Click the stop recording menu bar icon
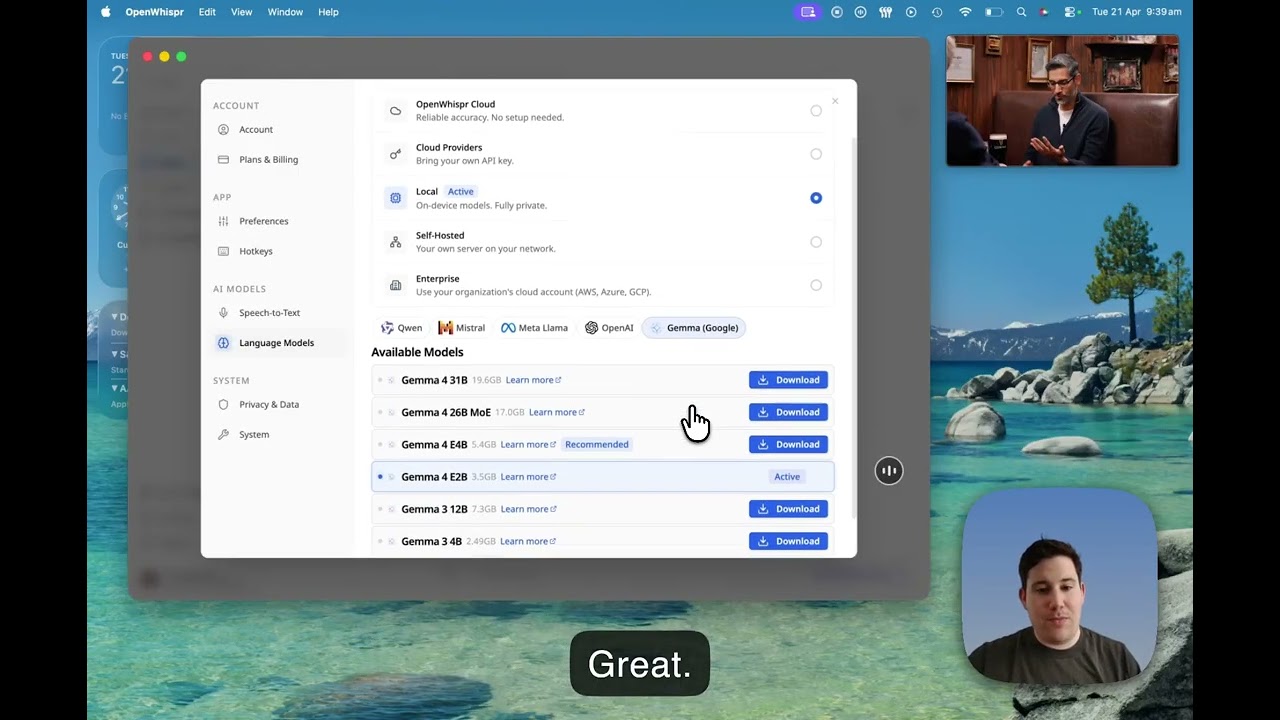1280x720 pixels. [x=837, y=12]
